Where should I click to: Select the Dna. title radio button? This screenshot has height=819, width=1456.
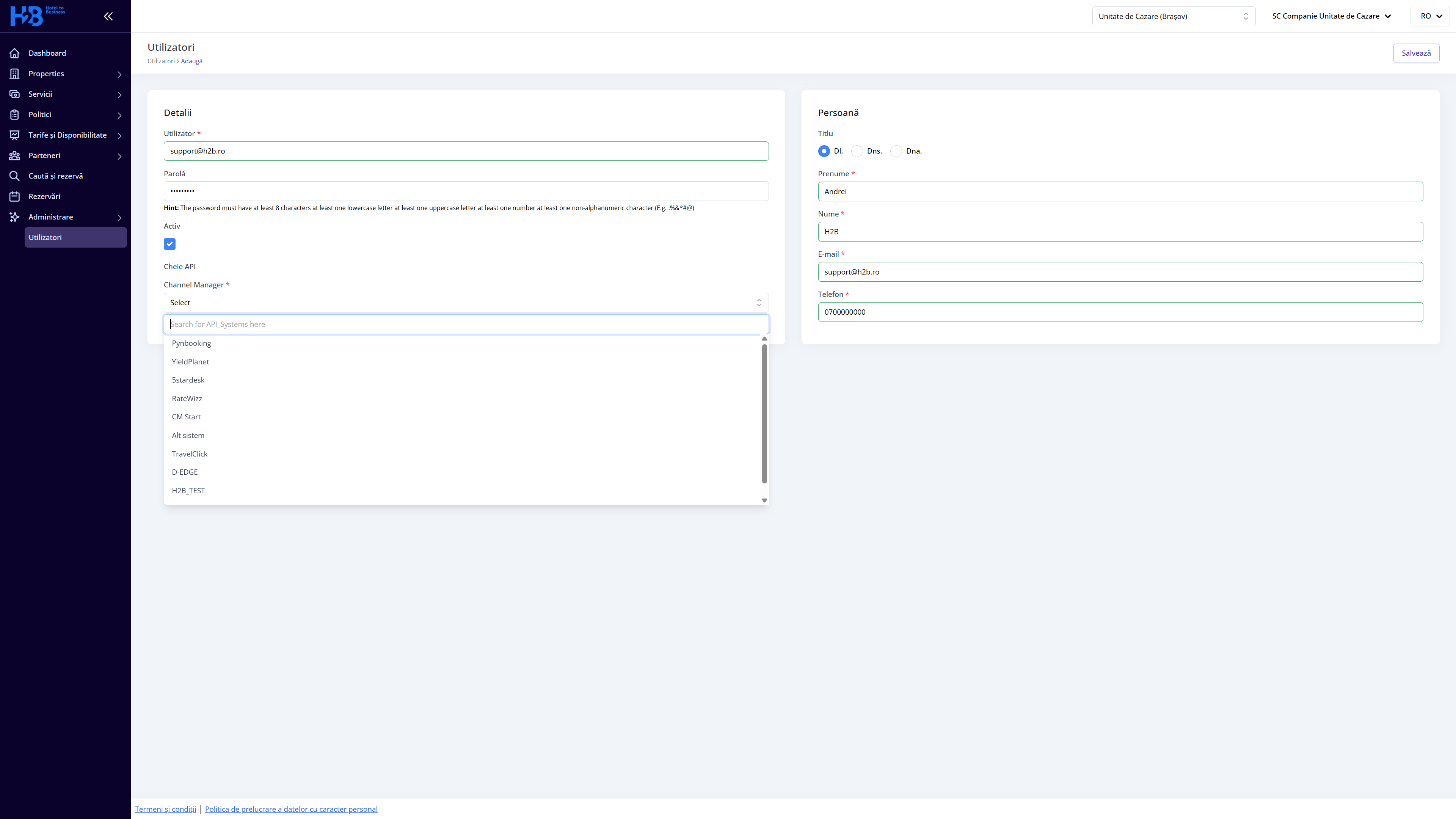pyautogui.click(x=896, y=151)
